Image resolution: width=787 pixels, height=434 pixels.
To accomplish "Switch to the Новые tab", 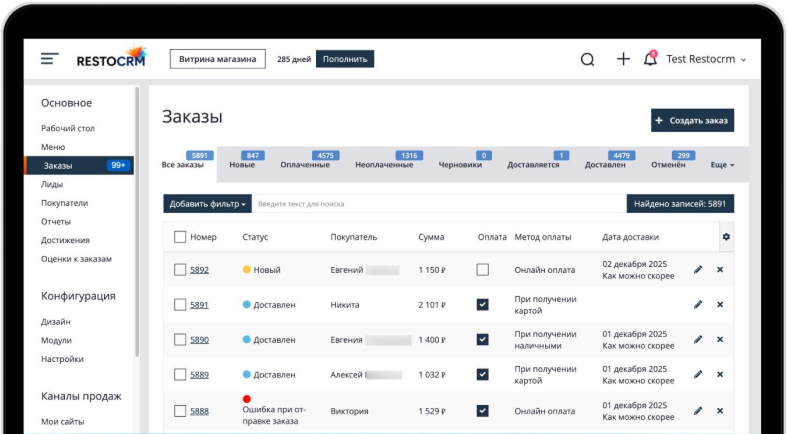I will tap(242, 165).
